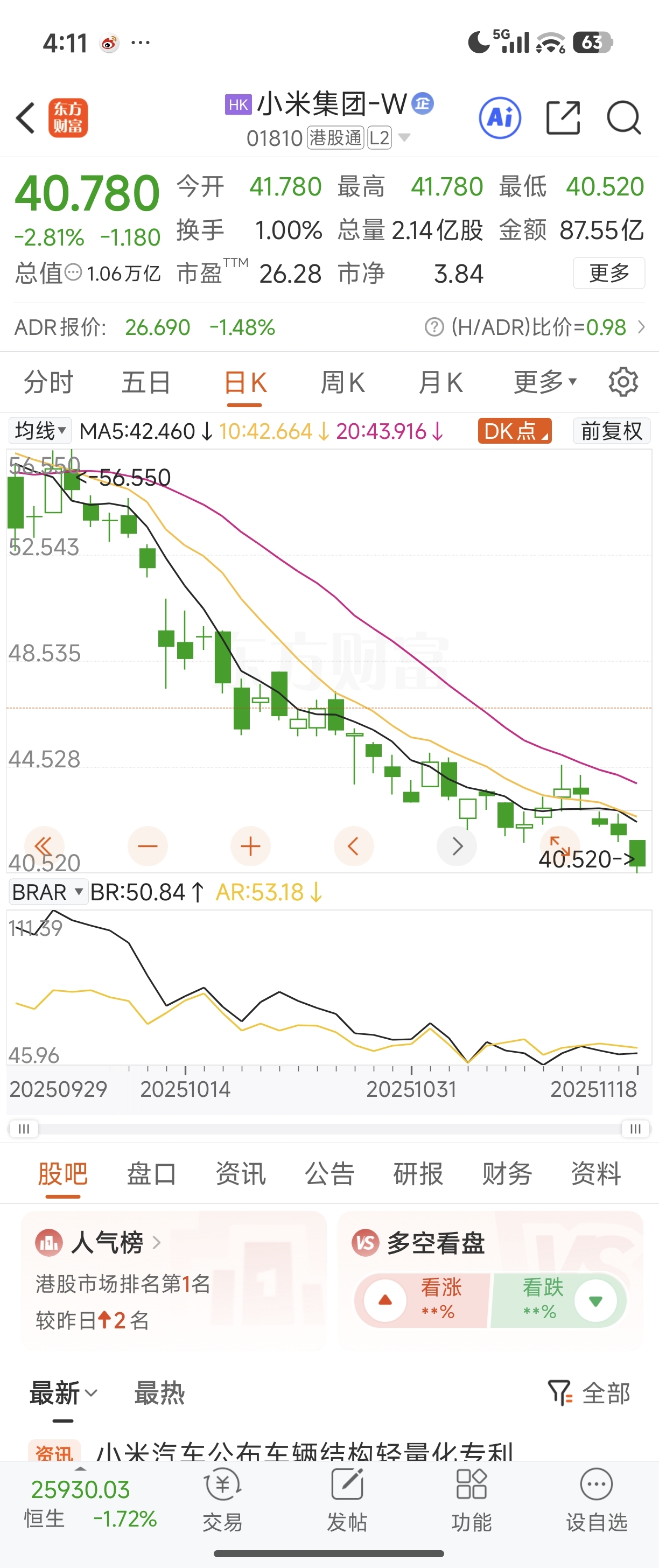Open the search magnifier icon
Screen dimensions: 659x1568
point(623,117)
